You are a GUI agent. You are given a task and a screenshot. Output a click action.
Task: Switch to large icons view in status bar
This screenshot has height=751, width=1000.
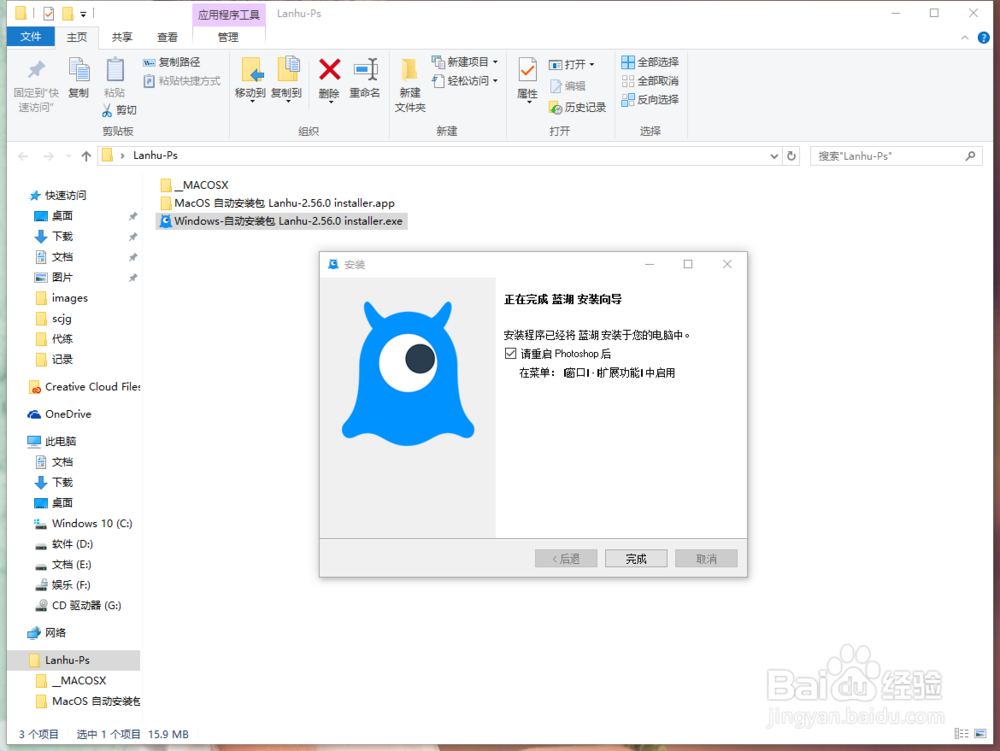click(x=980, y=734)
